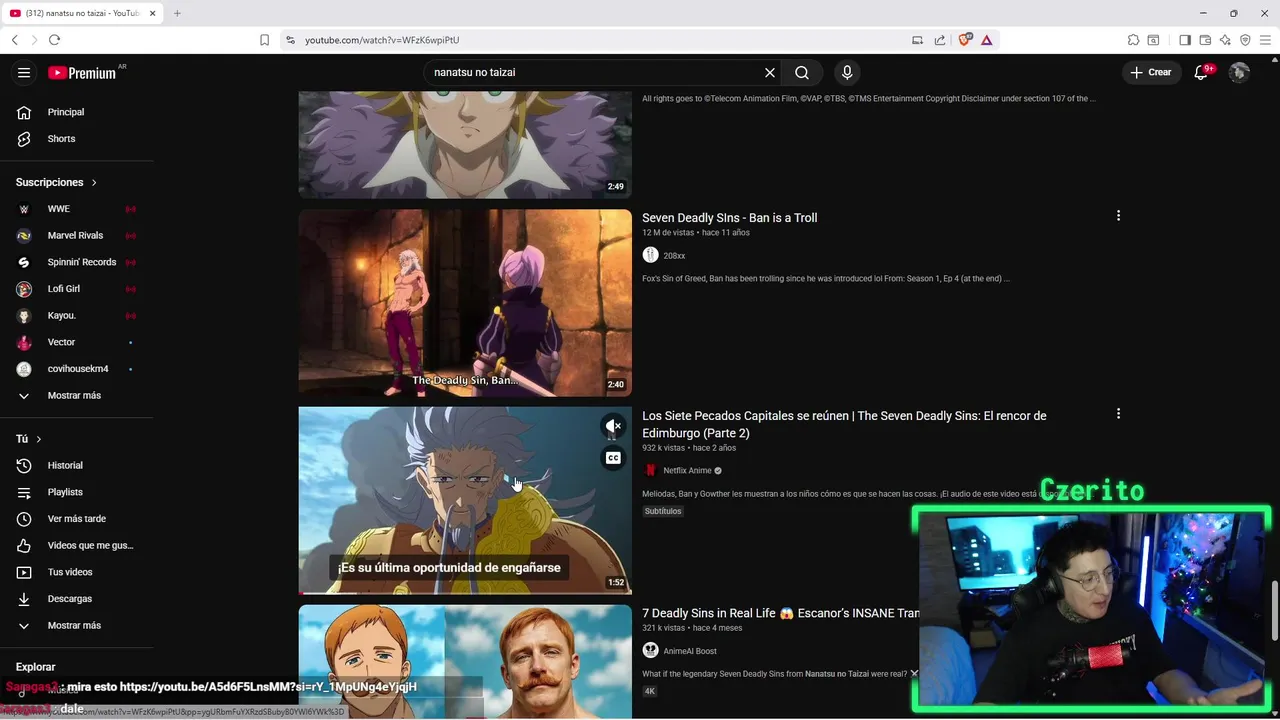The width and height of the screenshot is (1280, 720).
Task: Open options for Ban is a Troll video
Action: pyautogui.click(x=1118, y=216)
